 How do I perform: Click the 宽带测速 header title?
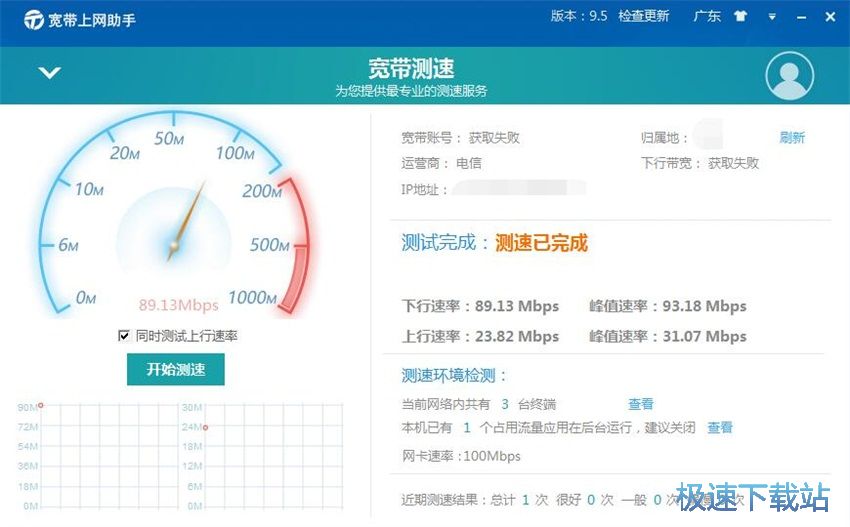pyautogui.click(x=411, y=69)
